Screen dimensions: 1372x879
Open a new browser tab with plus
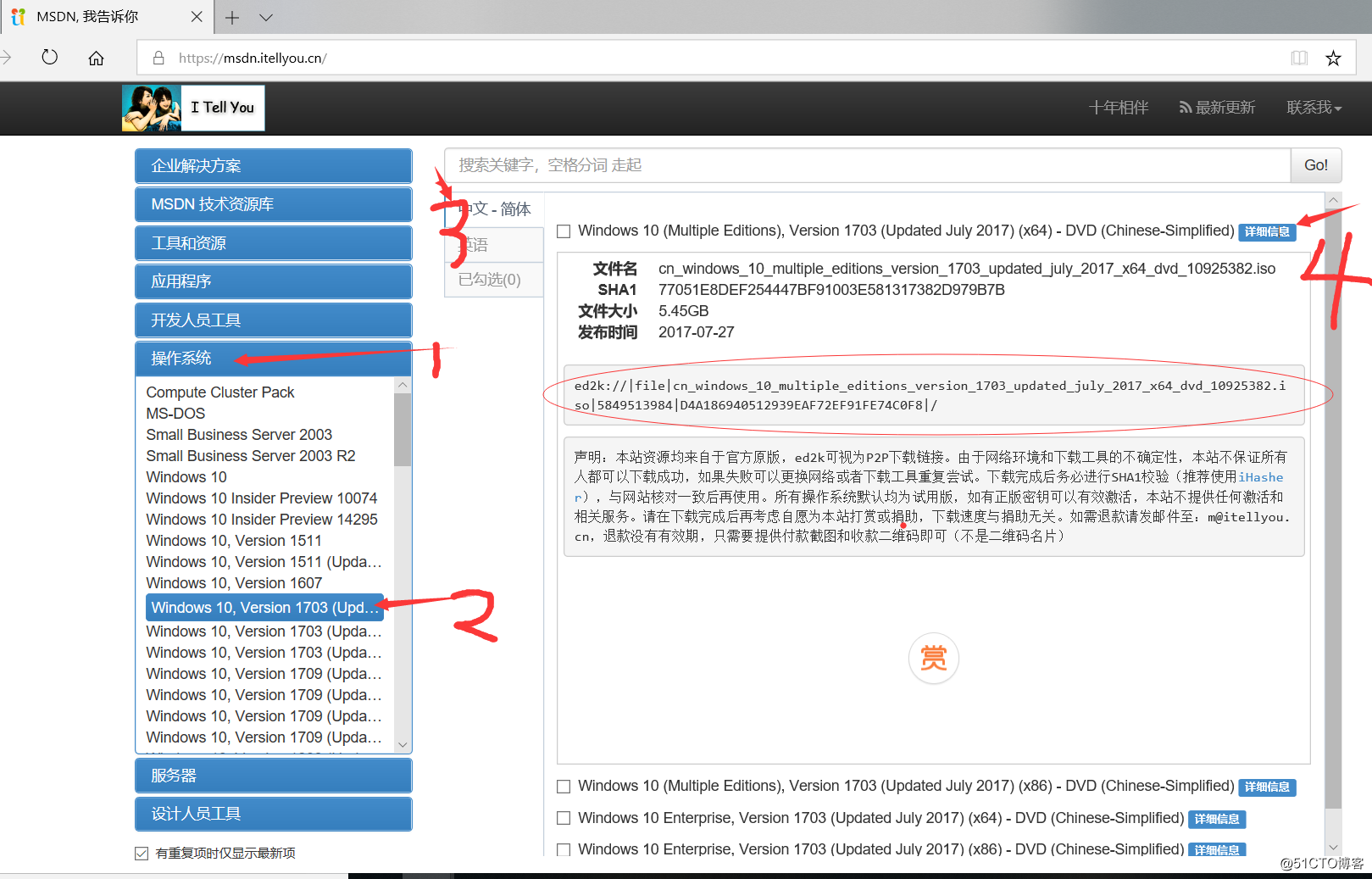232,17
